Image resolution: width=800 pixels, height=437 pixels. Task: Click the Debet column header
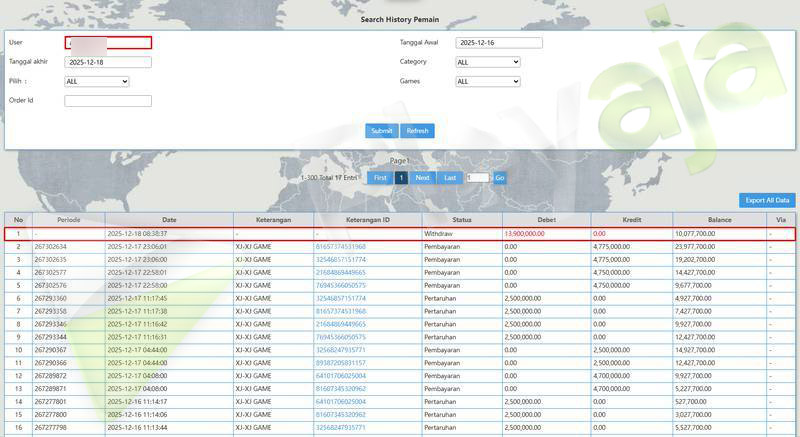546,220
